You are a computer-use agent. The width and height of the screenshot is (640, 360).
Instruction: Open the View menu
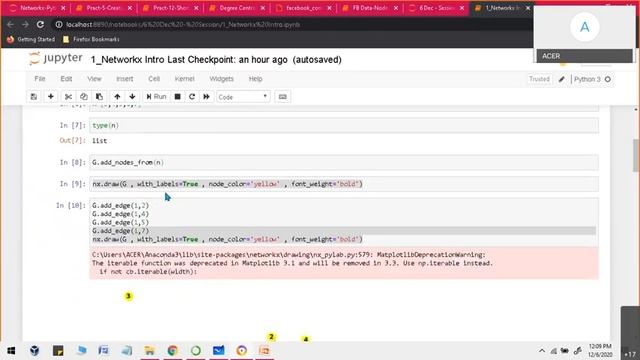click(94, 79)
